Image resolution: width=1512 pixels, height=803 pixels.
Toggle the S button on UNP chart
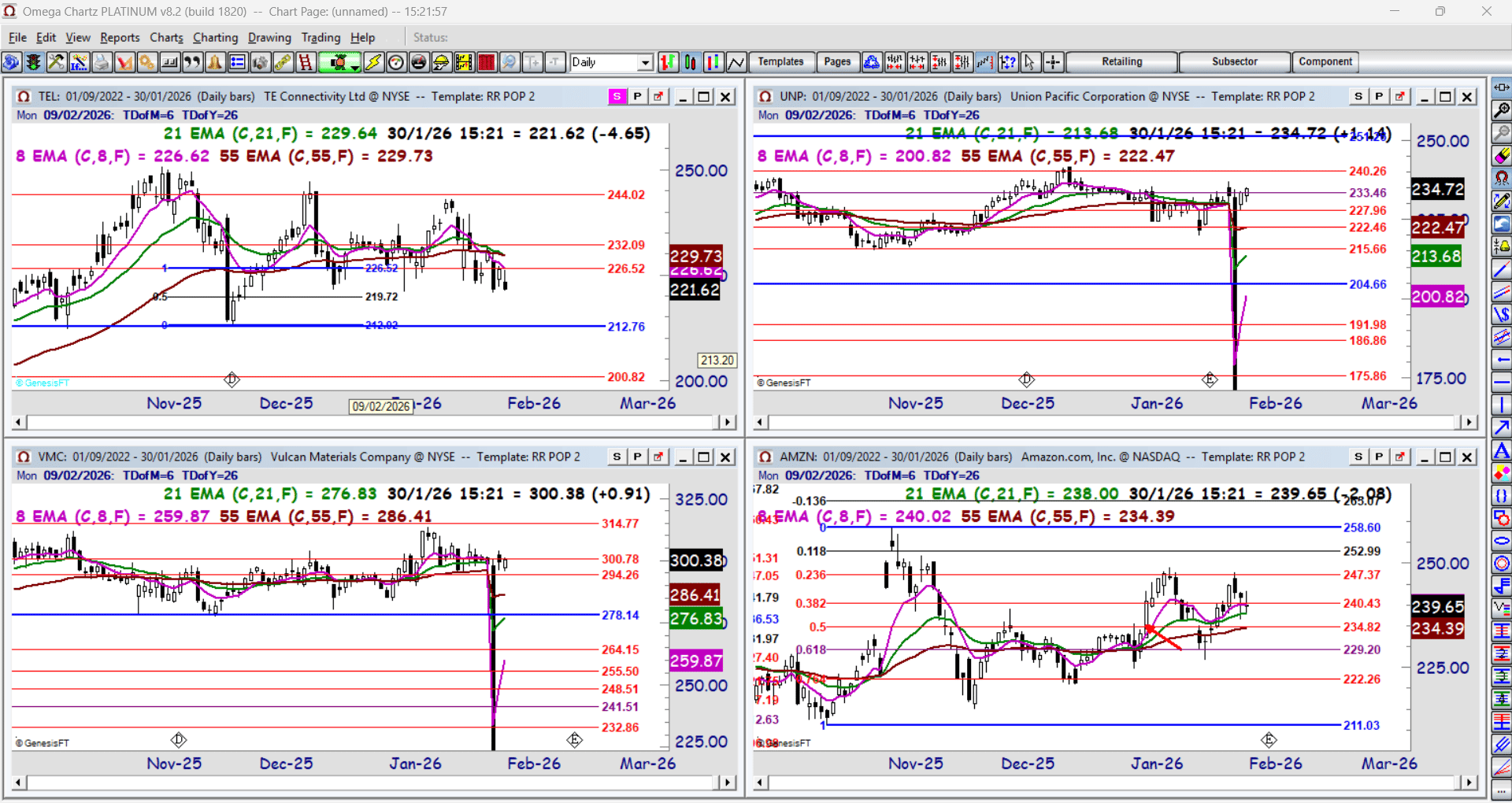1358,96
